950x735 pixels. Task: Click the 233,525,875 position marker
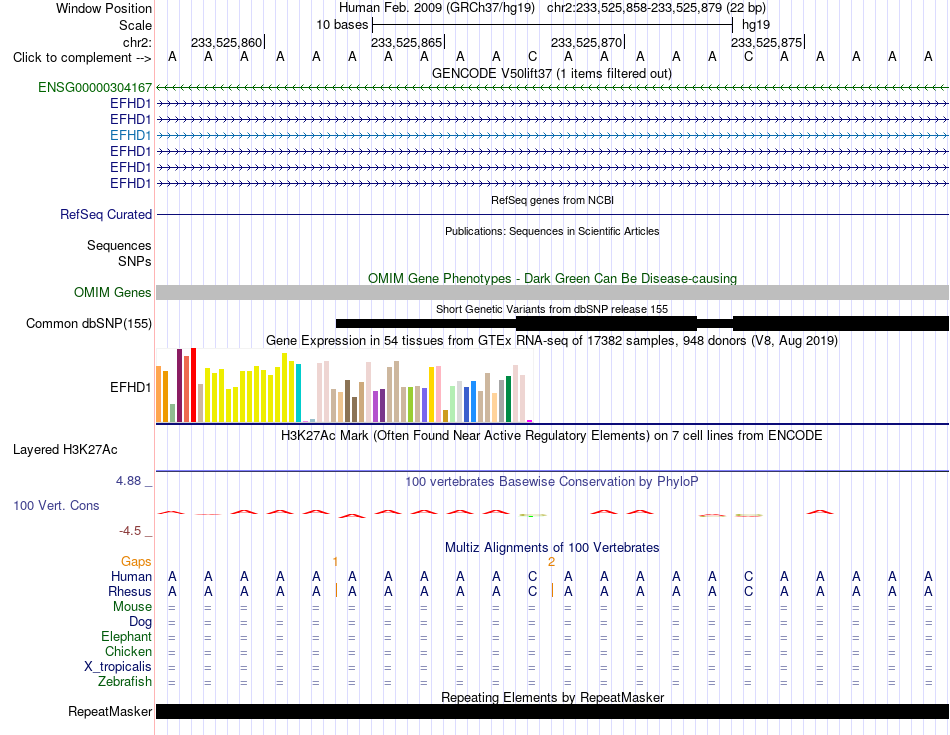(x=767, y=42)
